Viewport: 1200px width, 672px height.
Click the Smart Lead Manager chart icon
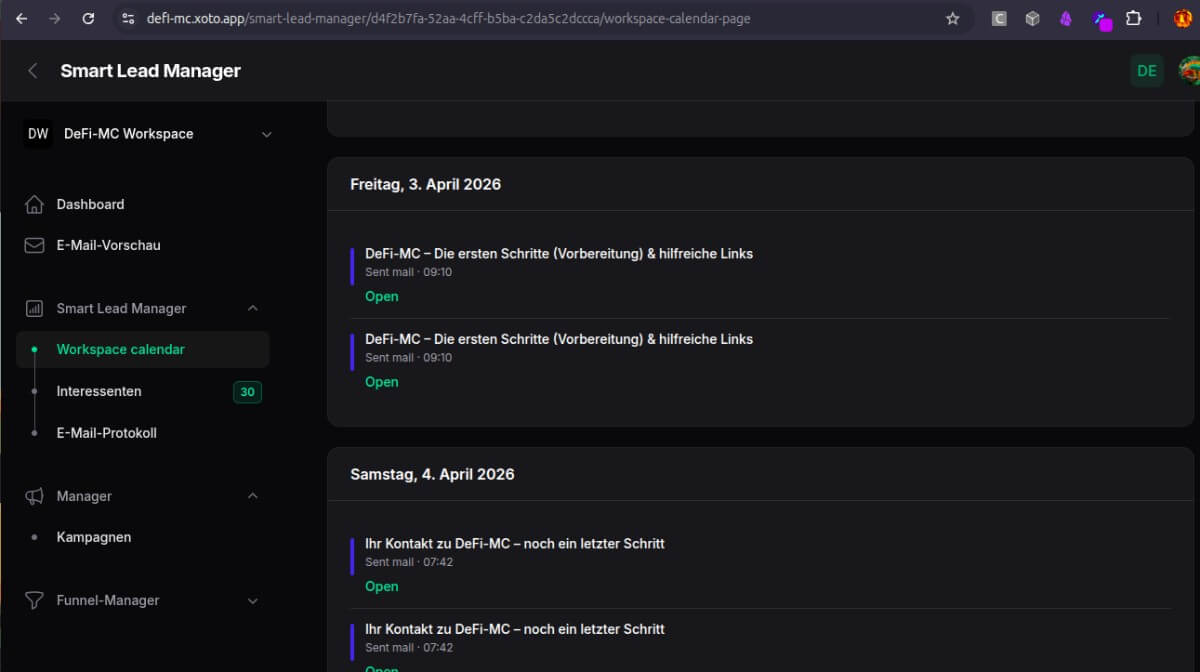click(x=34, y=308)
